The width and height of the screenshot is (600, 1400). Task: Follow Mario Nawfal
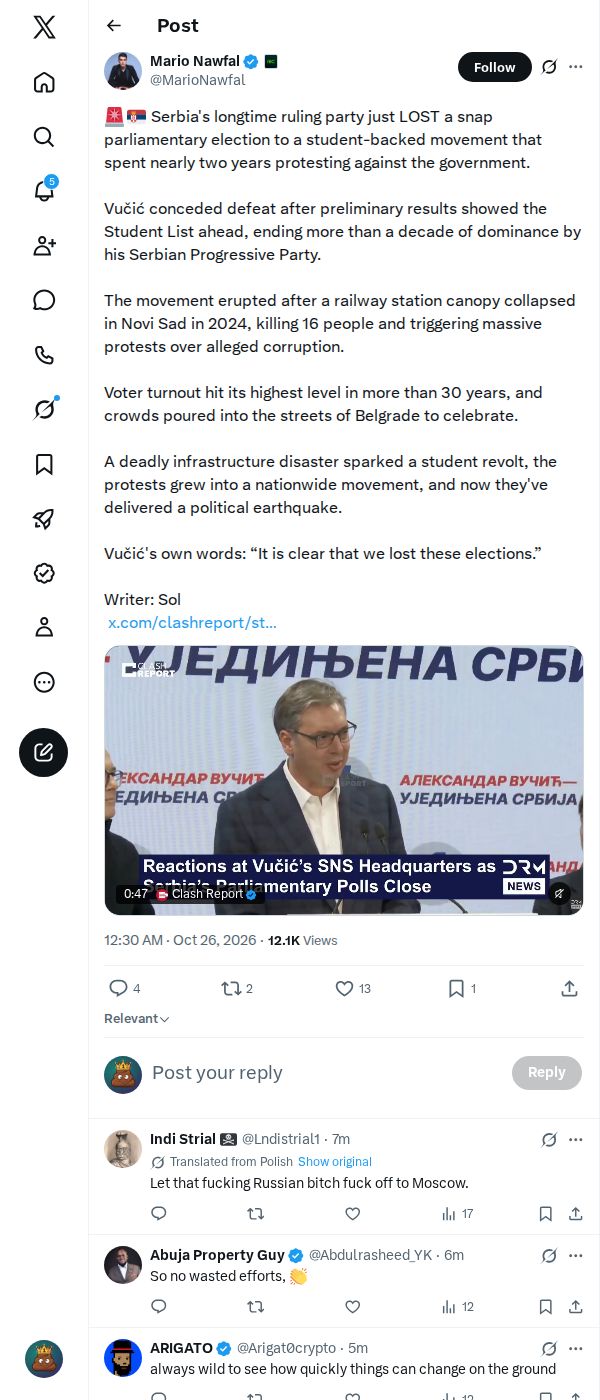tap(494, 67)
